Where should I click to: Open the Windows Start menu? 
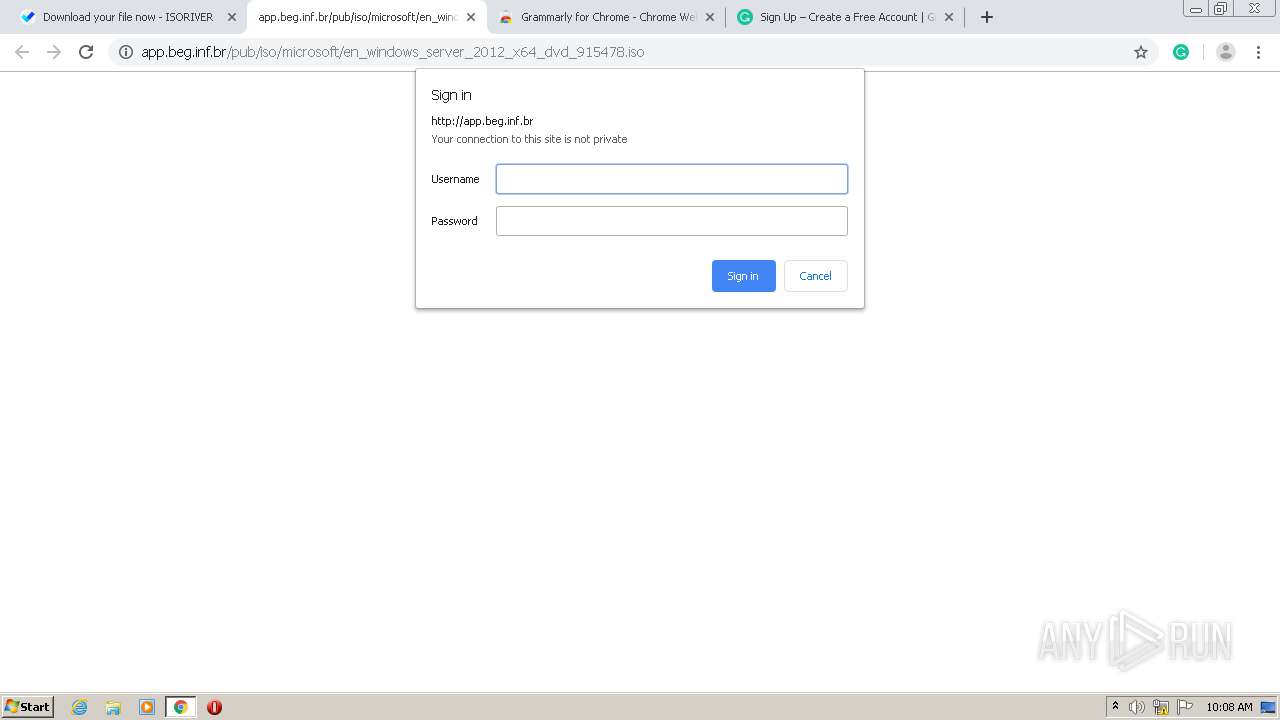click(x=28, y=707)
